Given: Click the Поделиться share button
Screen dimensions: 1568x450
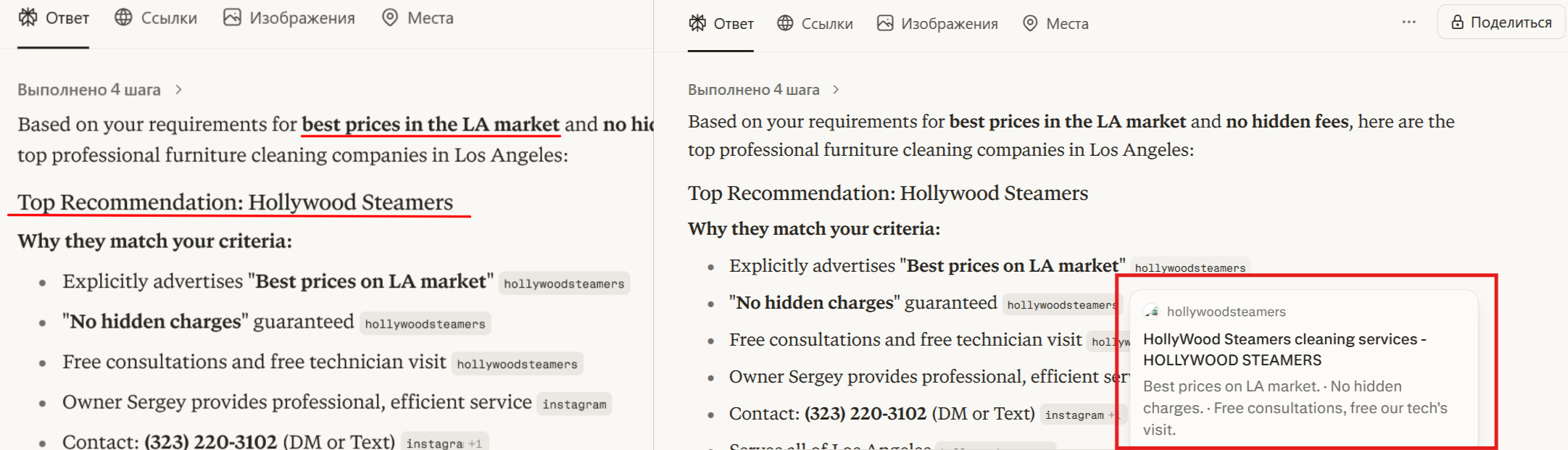Looking at the screenshot, I should pyautogui.click(x=1501, y=22).
